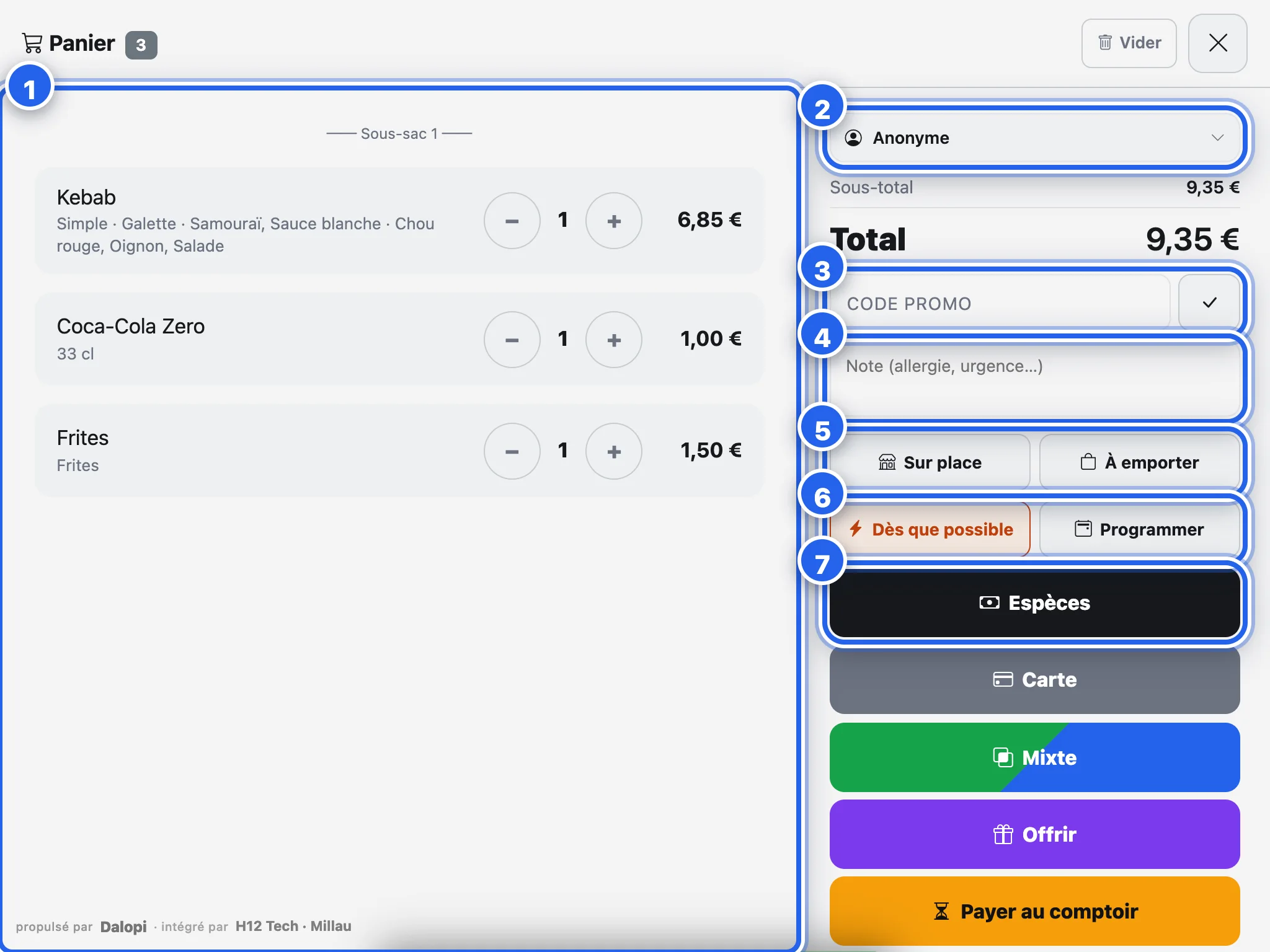Click the Total 9,35 € row
The height and width of the screenshot is (952, 1270).
(1034, 239)
